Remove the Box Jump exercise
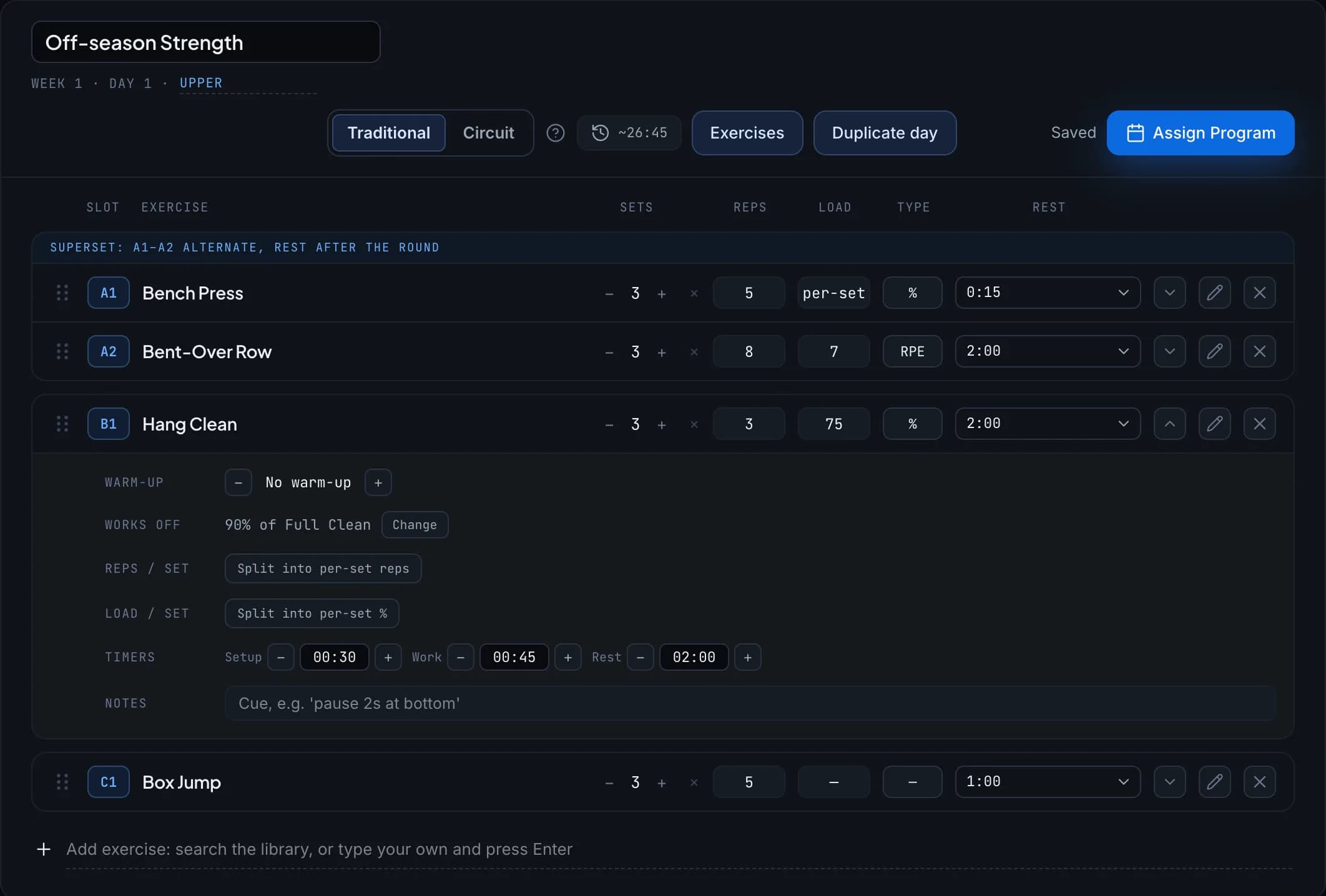Screen dimensions: 1326x896 pyautogui.click(x=1259, y=782)
